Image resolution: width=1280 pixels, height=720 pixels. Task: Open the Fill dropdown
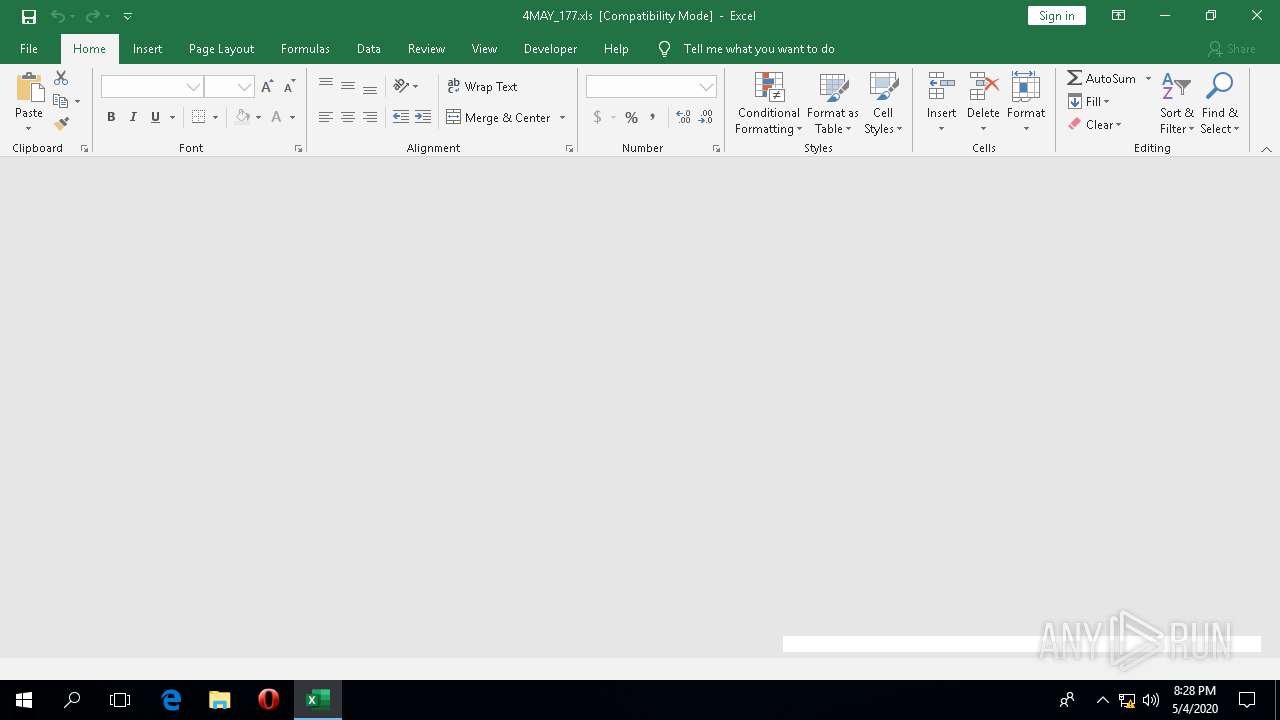1089,101
